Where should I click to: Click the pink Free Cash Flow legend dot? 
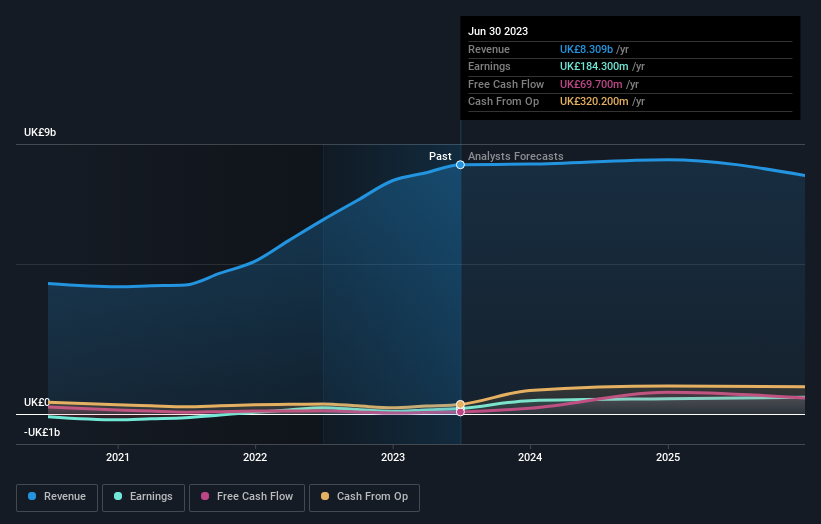205,496
